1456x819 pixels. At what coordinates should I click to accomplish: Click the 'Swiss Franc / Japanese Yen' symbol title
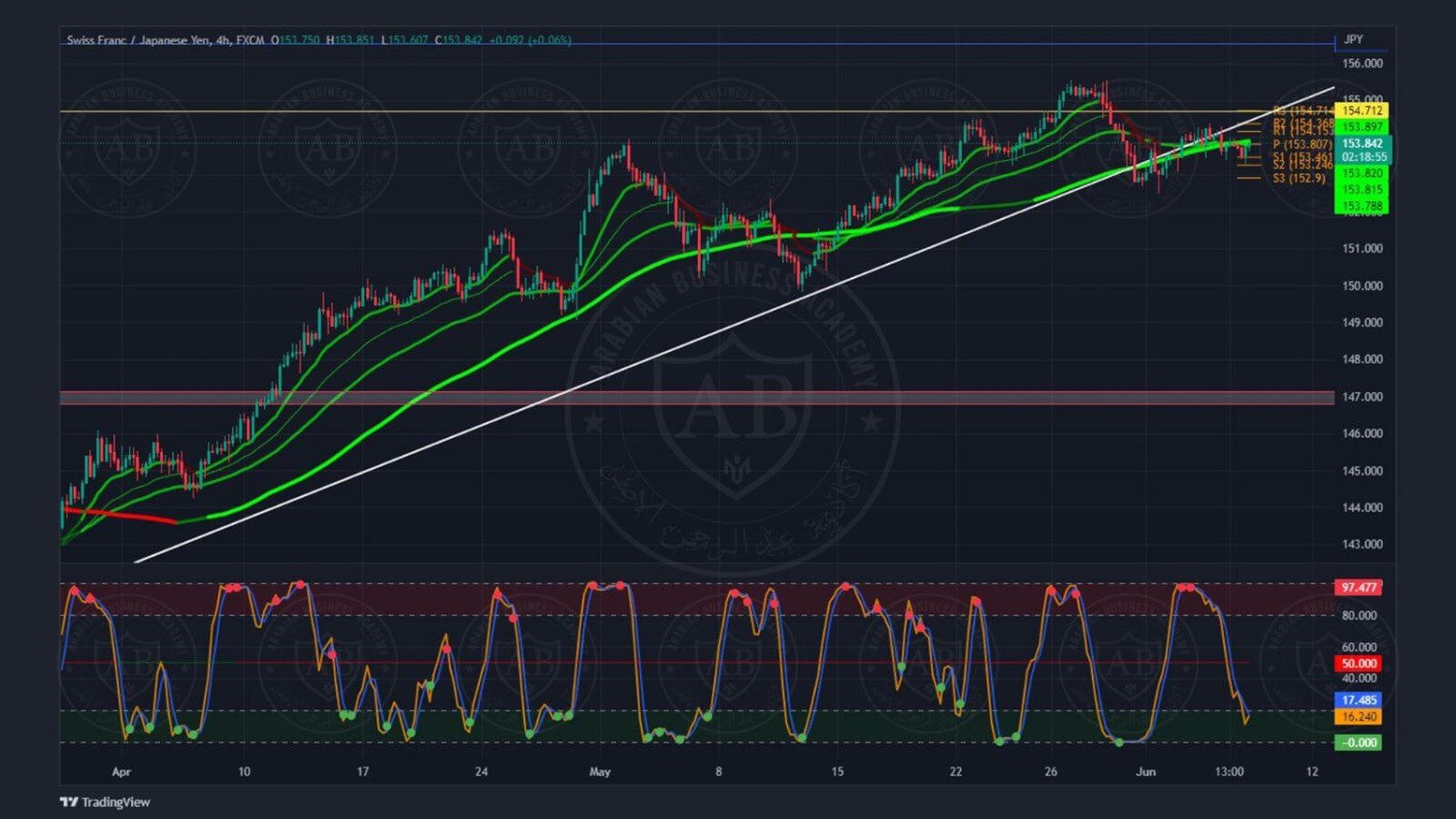(x=139, y=40)
